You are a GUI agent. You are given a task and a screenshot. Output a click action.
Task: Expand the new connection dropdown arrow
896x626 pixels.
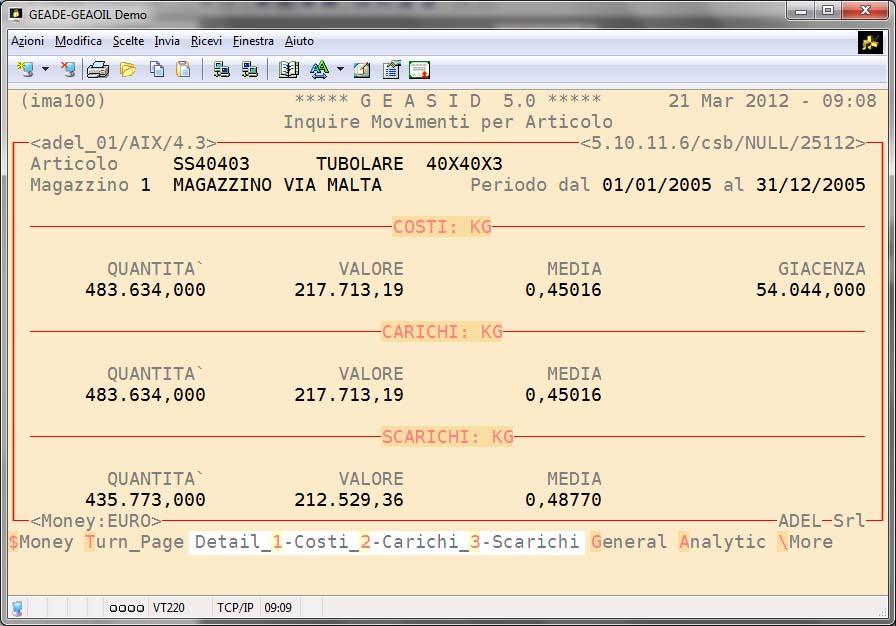tap(45, 69)
